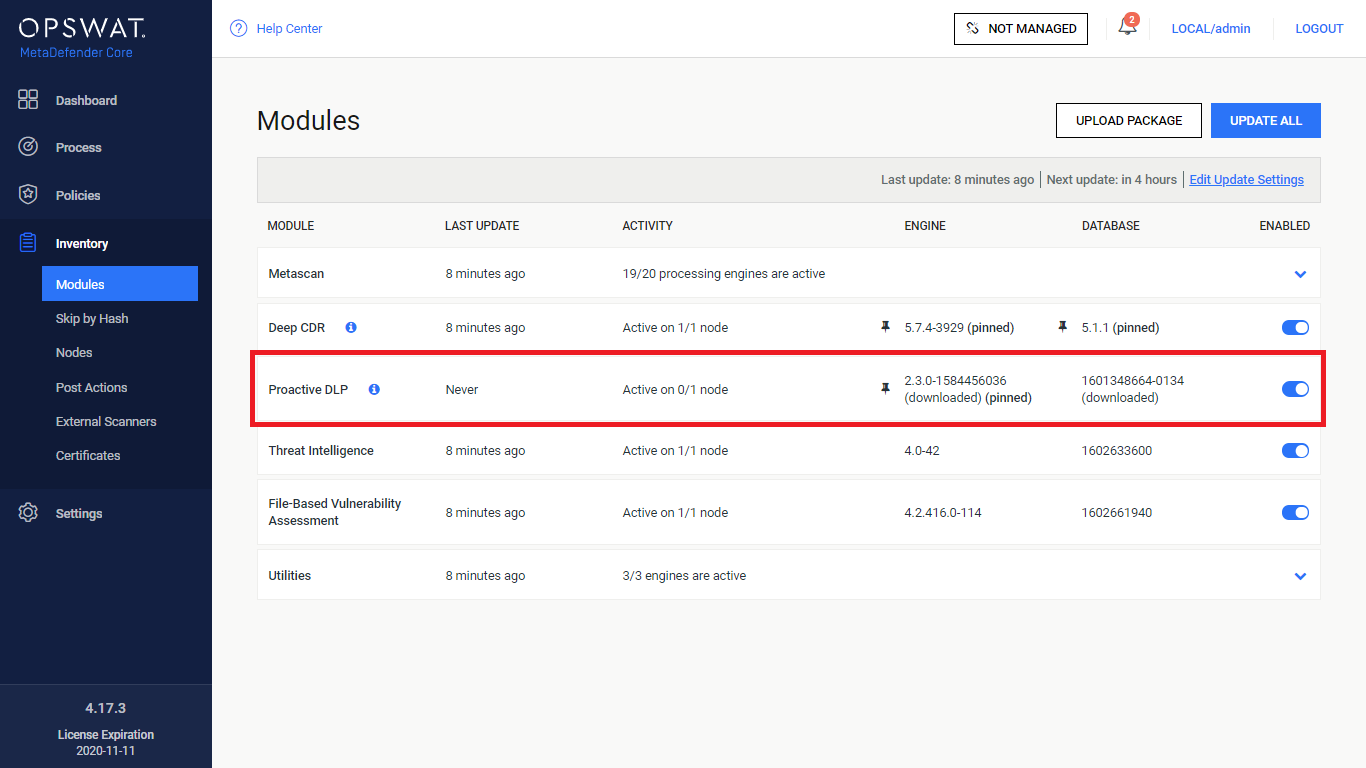Click the Threat Intelligence module name

[321, 451]
